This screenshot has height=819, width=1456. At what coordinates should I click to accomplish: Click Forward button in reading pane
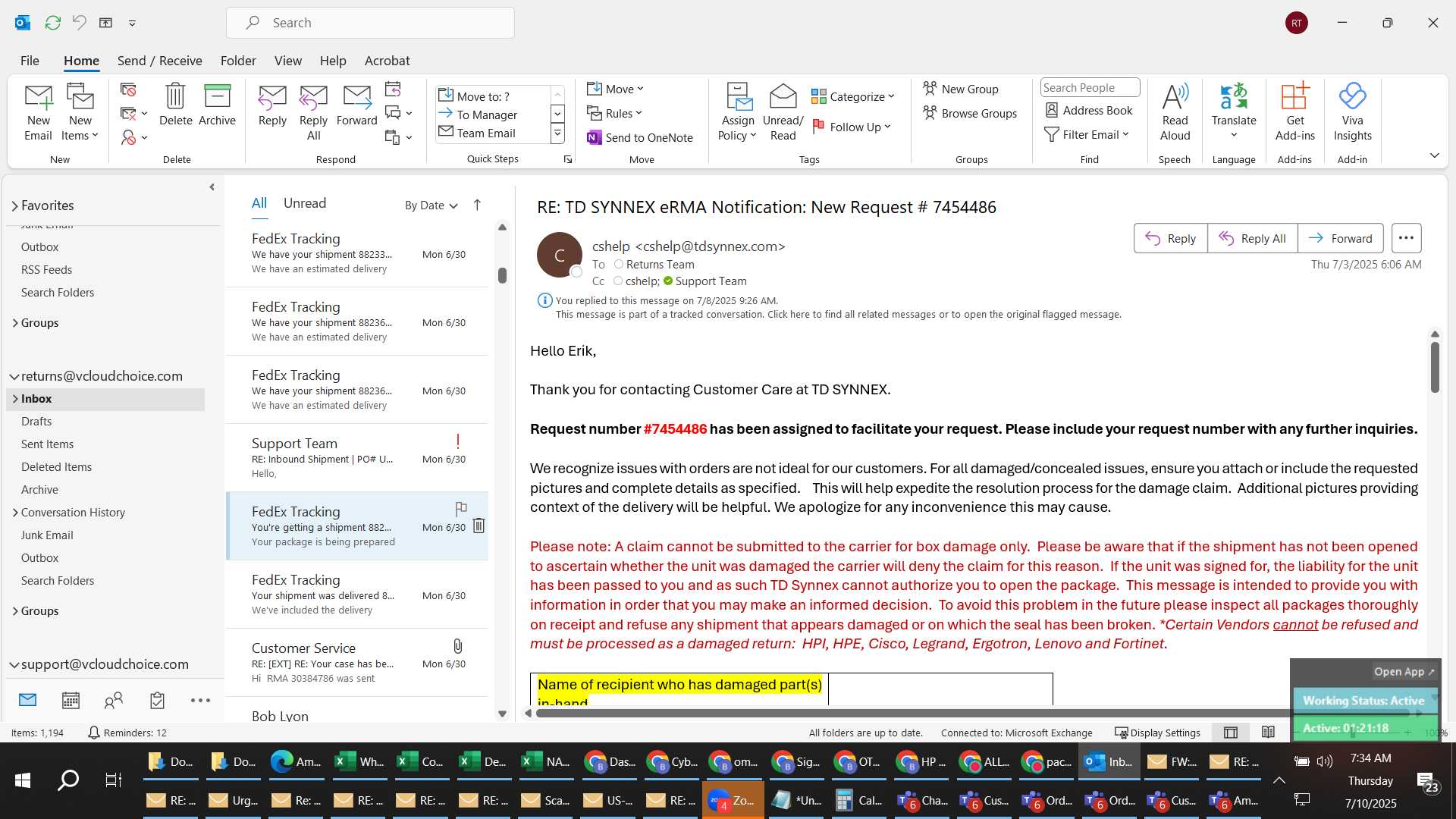click(1340, 238)
